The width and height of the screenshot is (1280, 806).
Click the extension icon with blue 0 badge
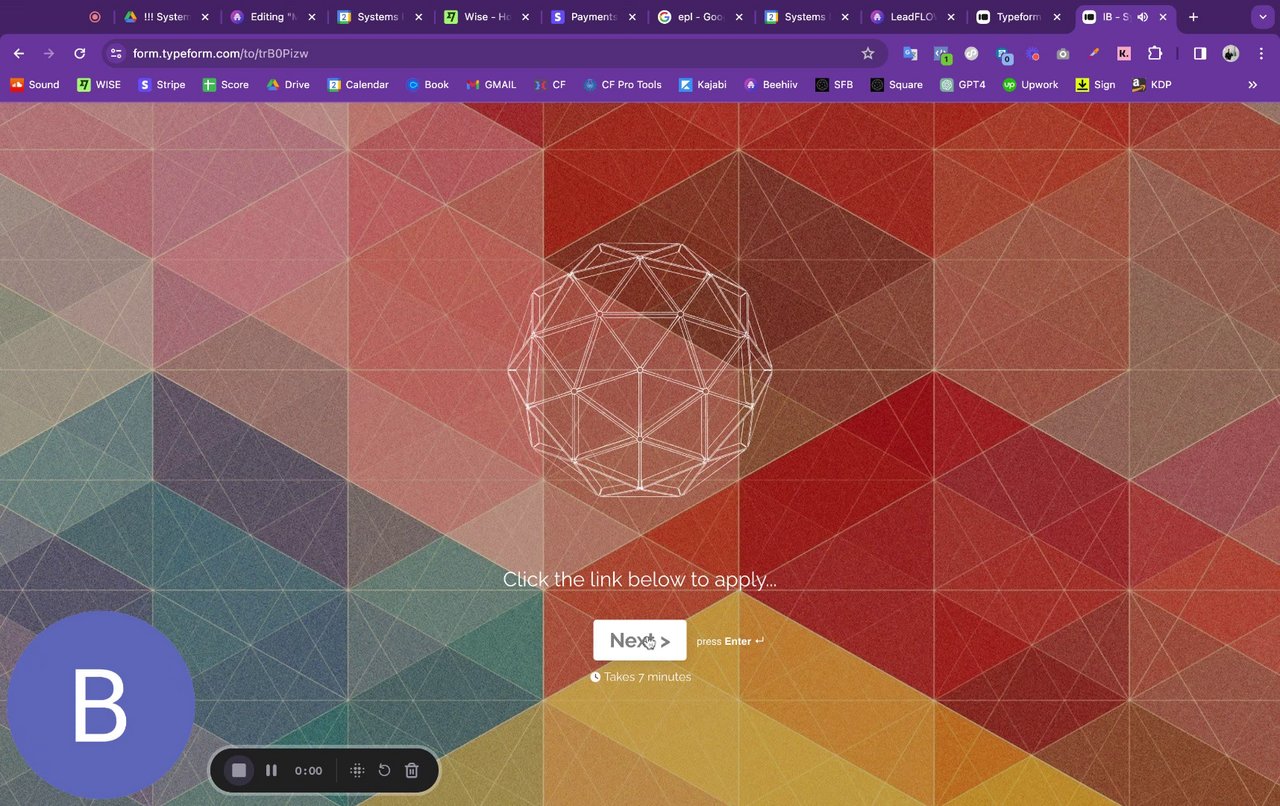click(1002, 54)
